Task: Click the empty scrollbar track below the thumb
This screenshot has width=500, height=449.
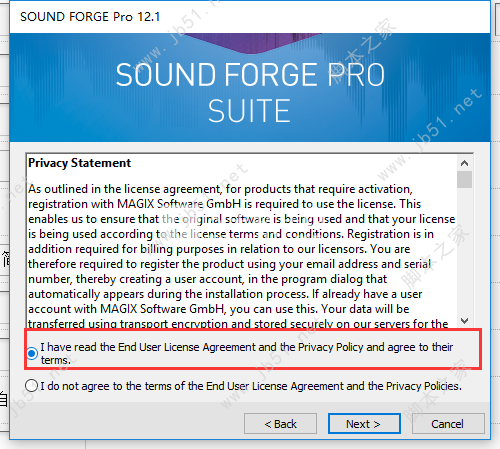Action: point(464,251)
